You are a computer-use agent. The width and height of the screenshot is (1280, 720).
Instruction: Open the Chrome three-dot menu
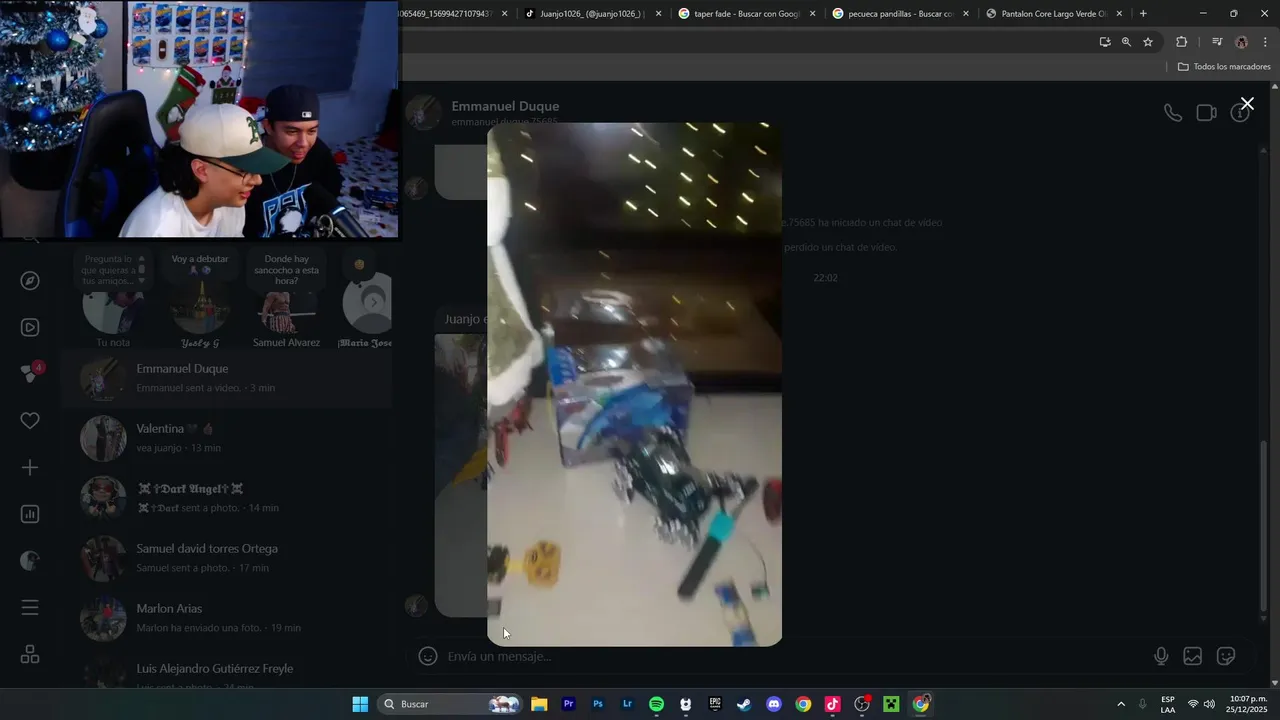[1265, 42]
